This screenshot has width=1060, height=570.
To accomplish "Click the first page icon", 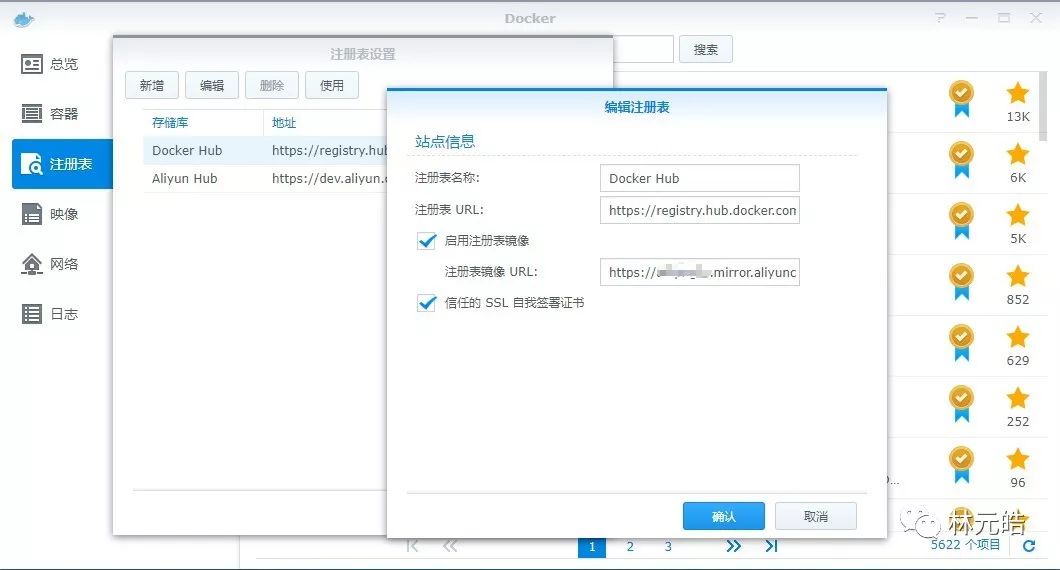I will coord(412,546).
